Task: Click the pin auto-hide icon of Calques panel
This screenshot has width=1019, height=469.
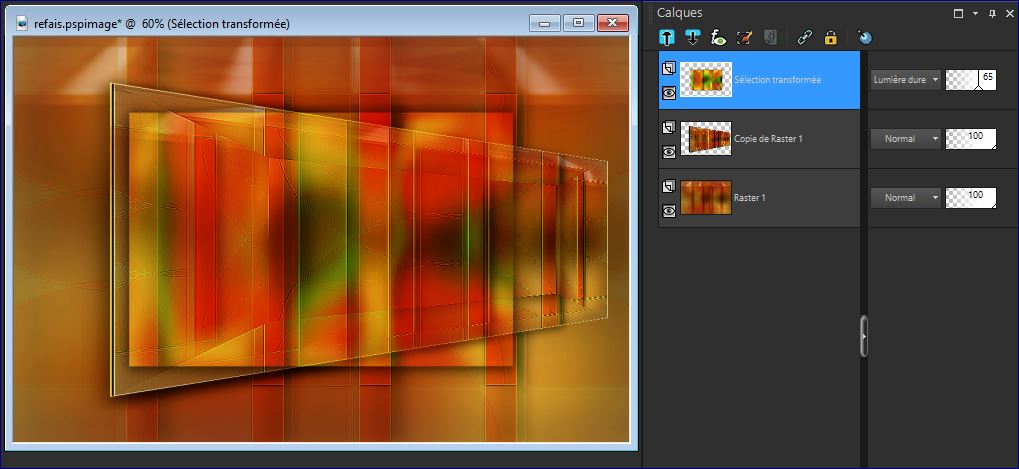Action: pos(992,13)
